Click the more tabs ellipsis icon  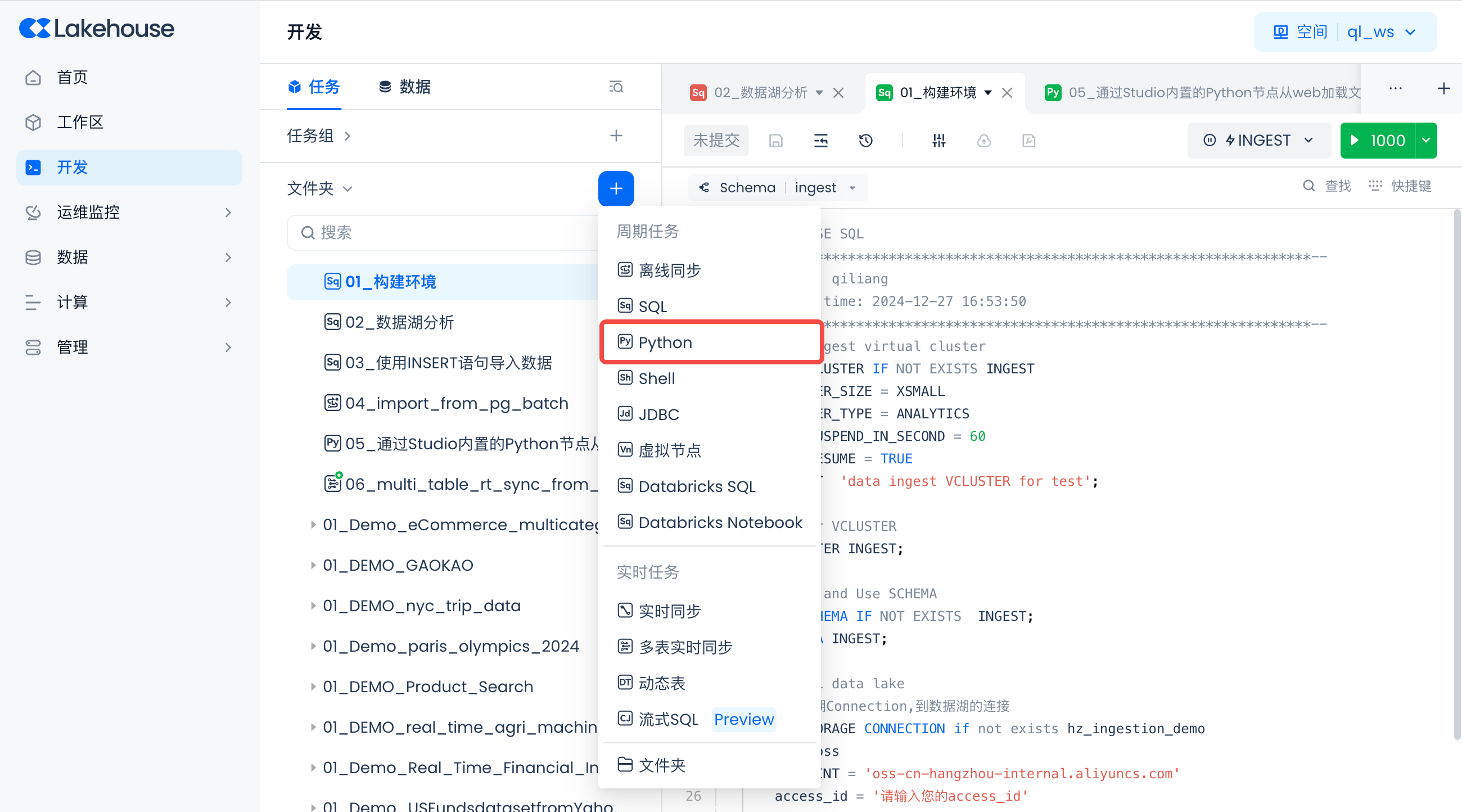1396,88
